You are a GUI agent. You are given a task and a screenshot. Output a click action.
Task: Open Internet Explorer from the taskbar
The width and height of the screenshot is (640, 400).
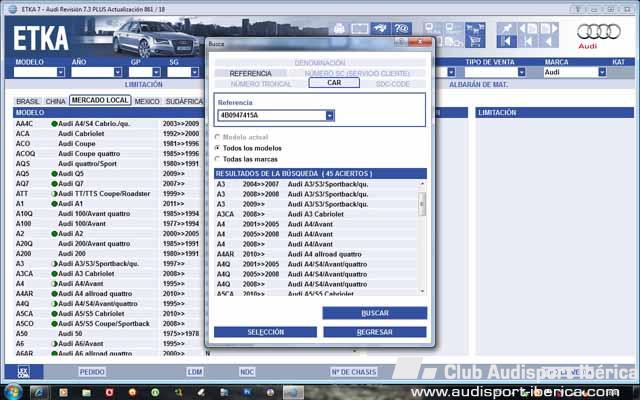point(39,392)
